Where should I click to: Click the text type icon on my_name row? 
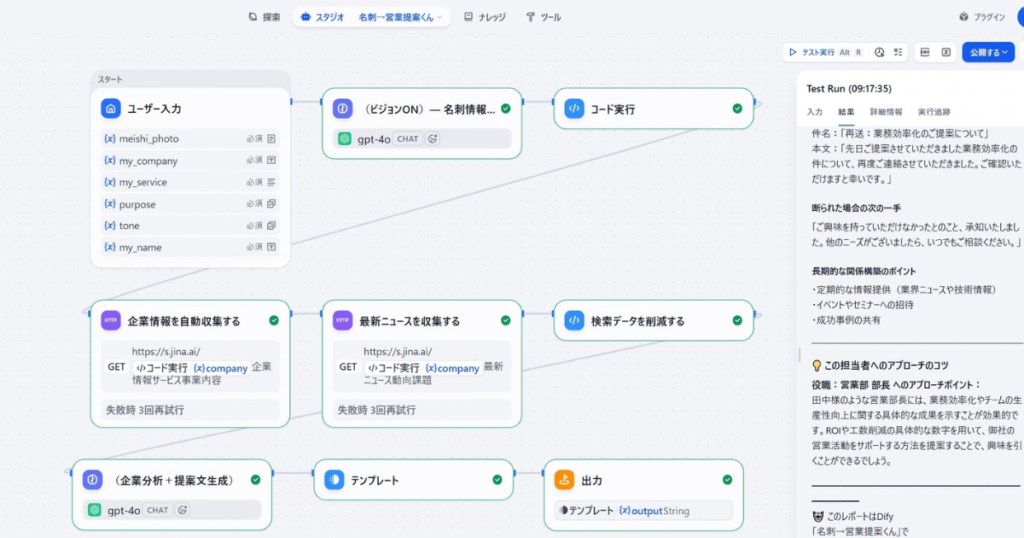[271, 247]
